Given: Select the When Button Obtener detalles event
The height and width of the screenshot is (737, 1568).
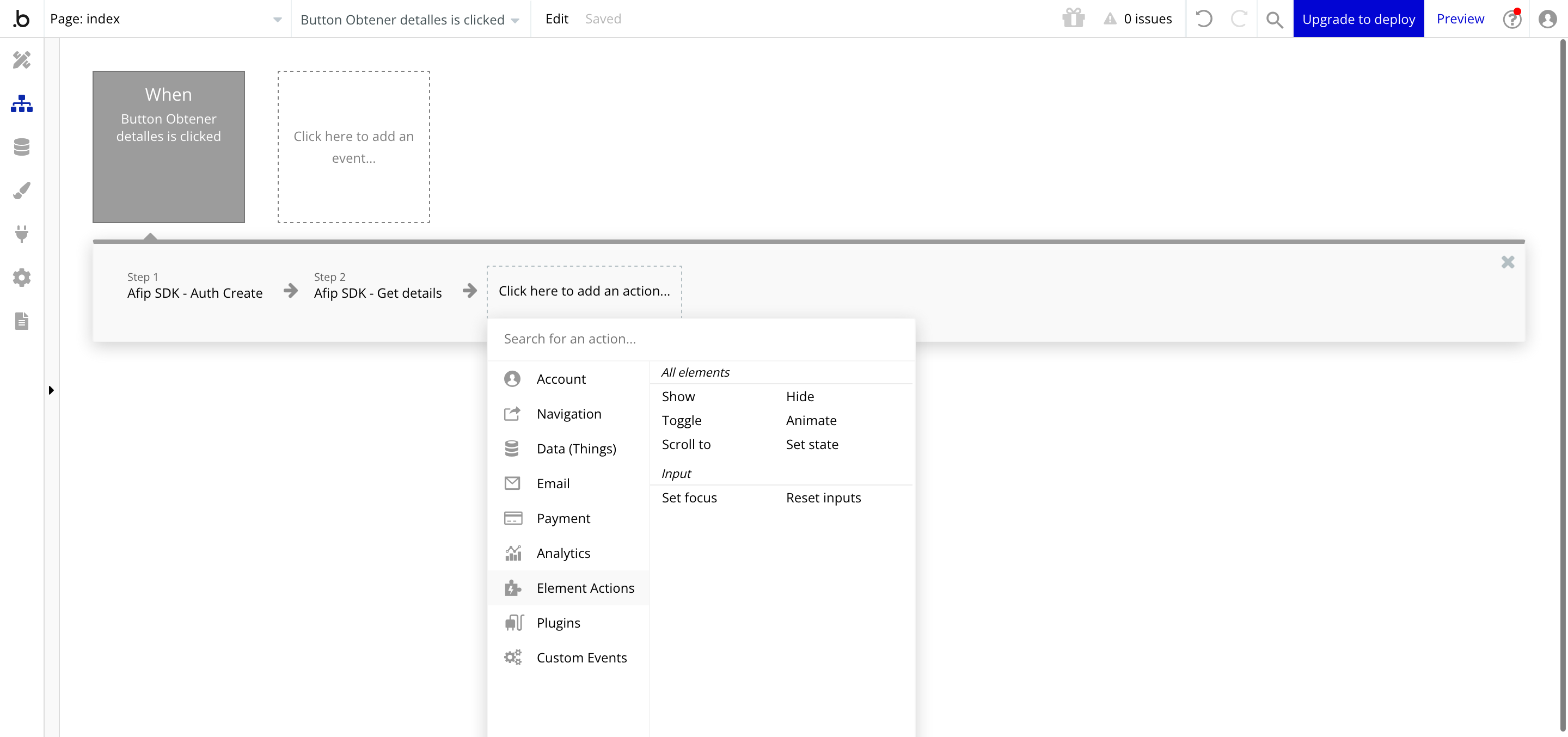Looking at the screenshot, I should point(169,146).
